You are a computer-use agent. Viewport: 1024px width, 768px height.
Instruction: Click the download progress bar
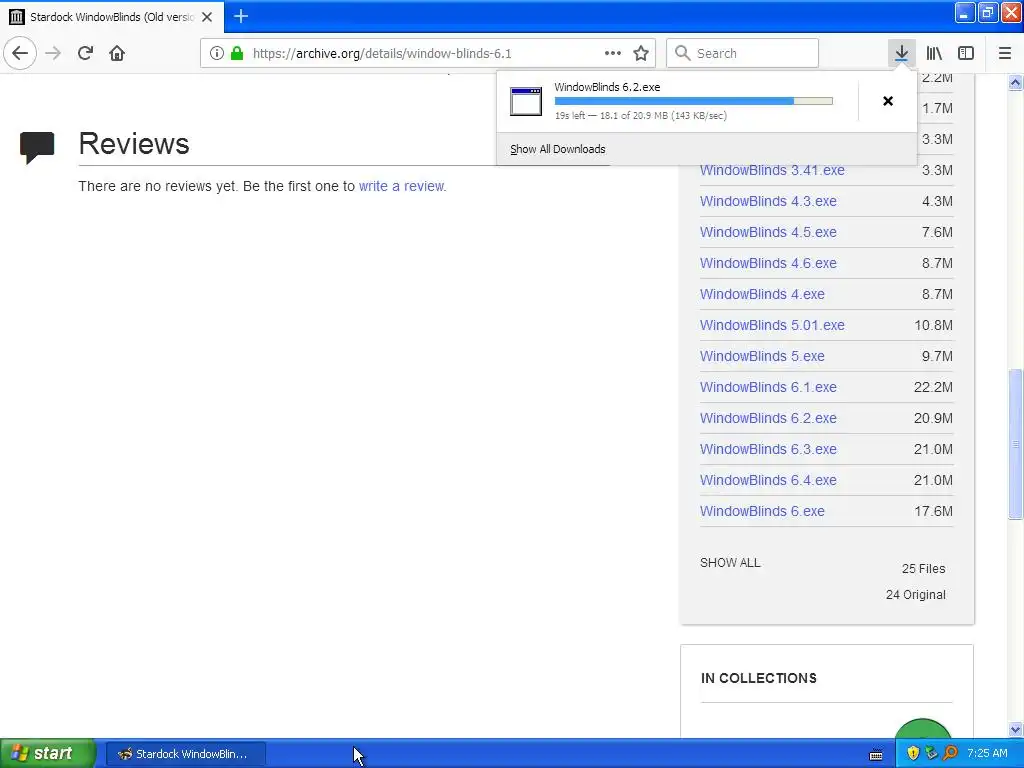pos(694,101)
